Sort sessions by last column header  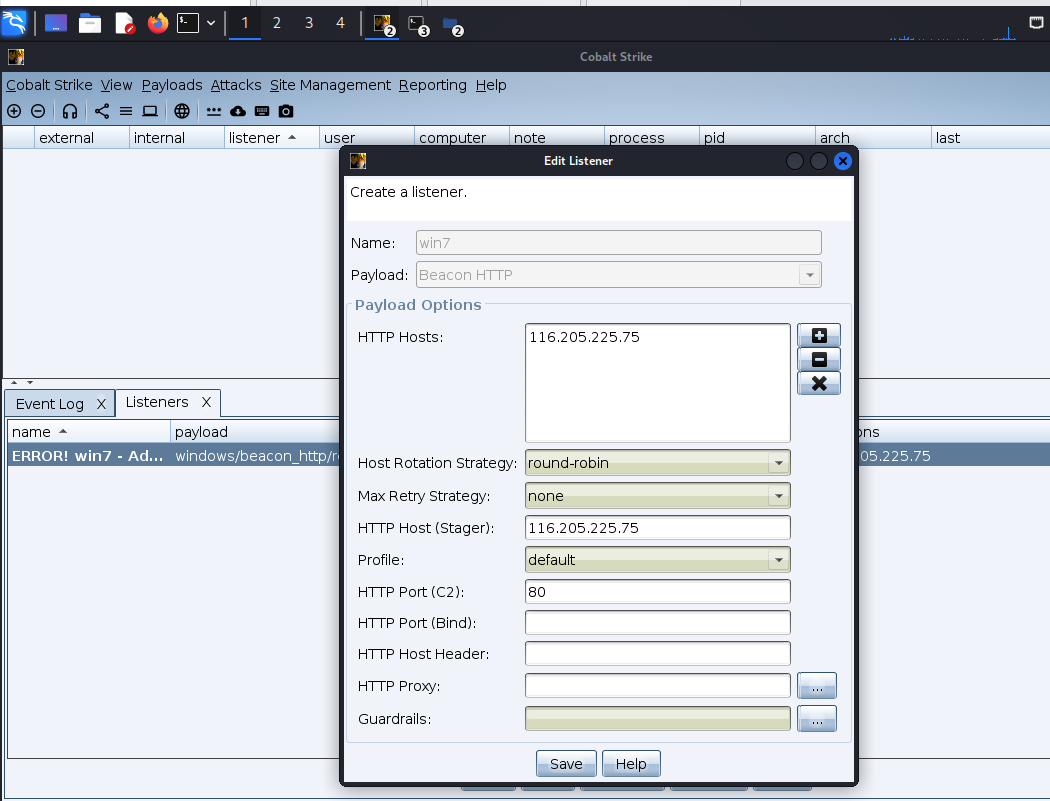[990, 137]
